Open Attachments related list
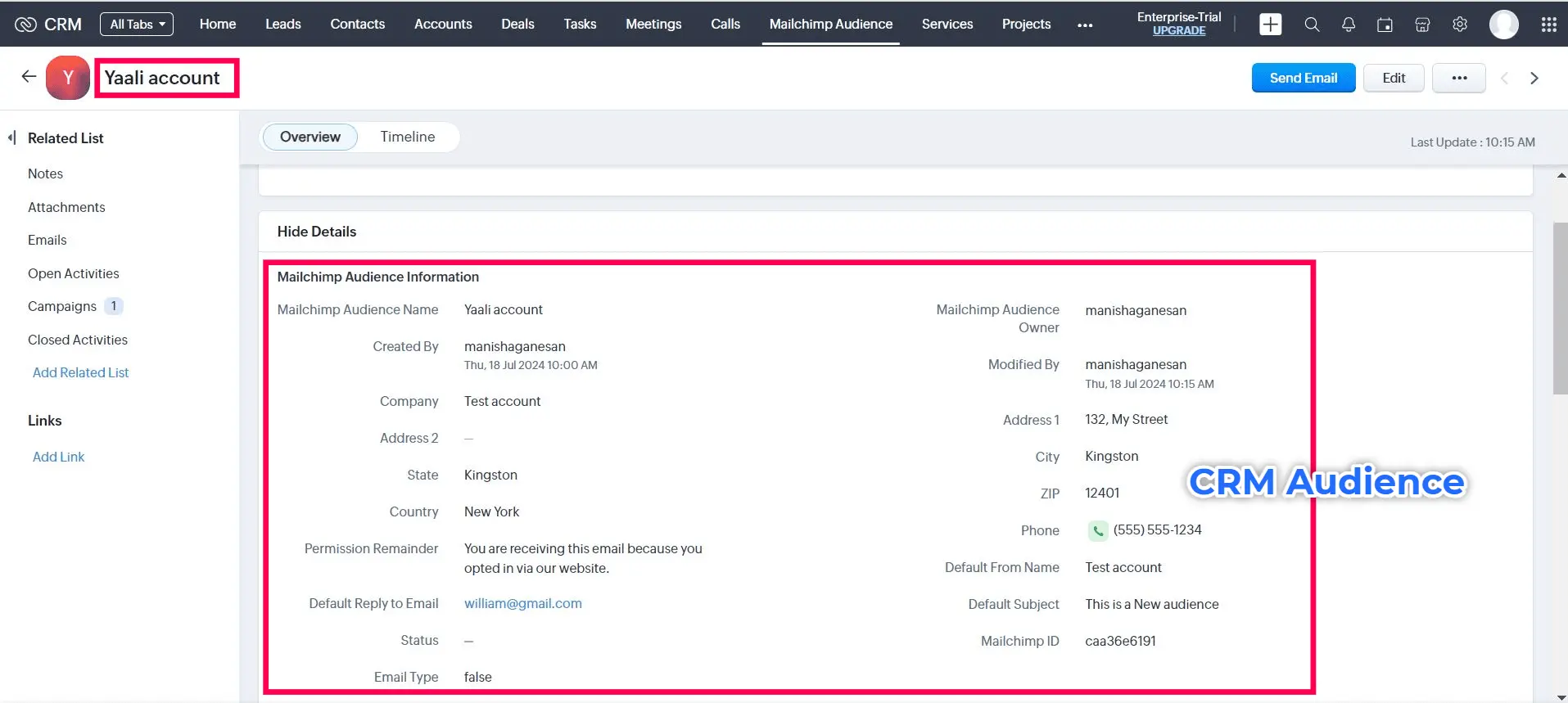This screenshot has width=1568, height=703. pyautogui.click(x=66, y=207)
